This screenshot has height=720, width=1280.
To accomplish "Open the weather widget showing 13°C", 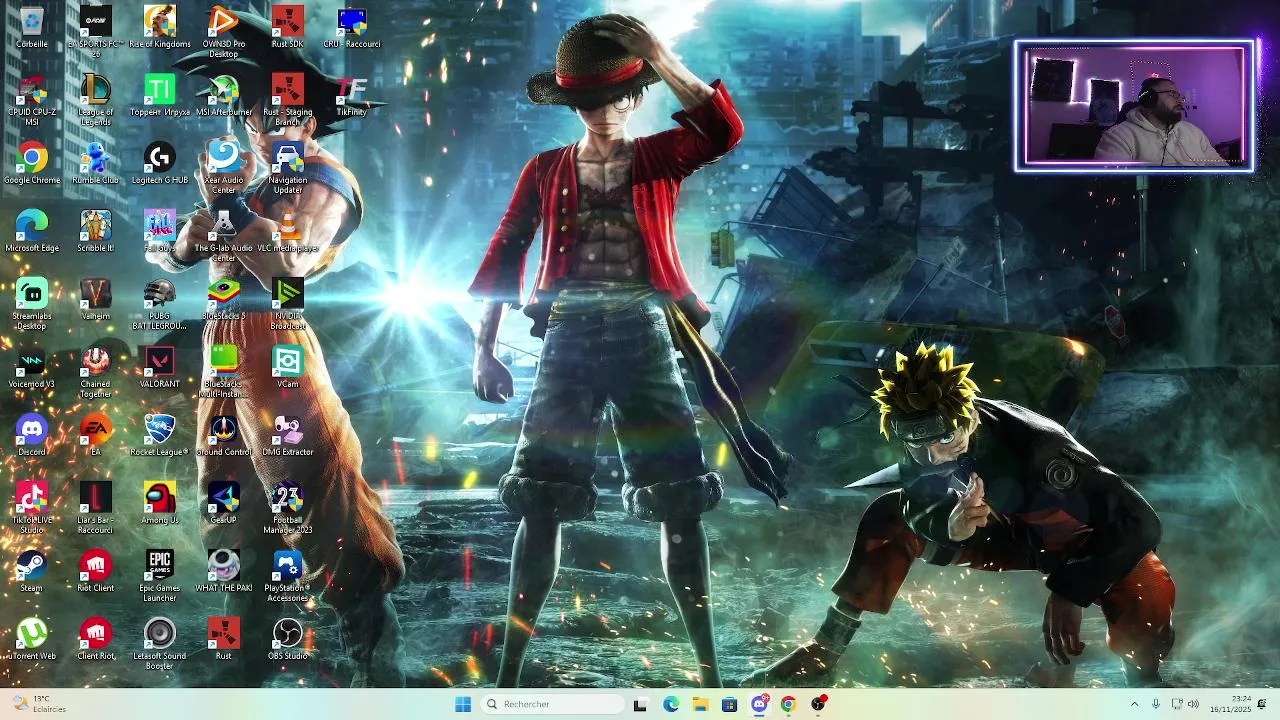I will click(39, 704).
